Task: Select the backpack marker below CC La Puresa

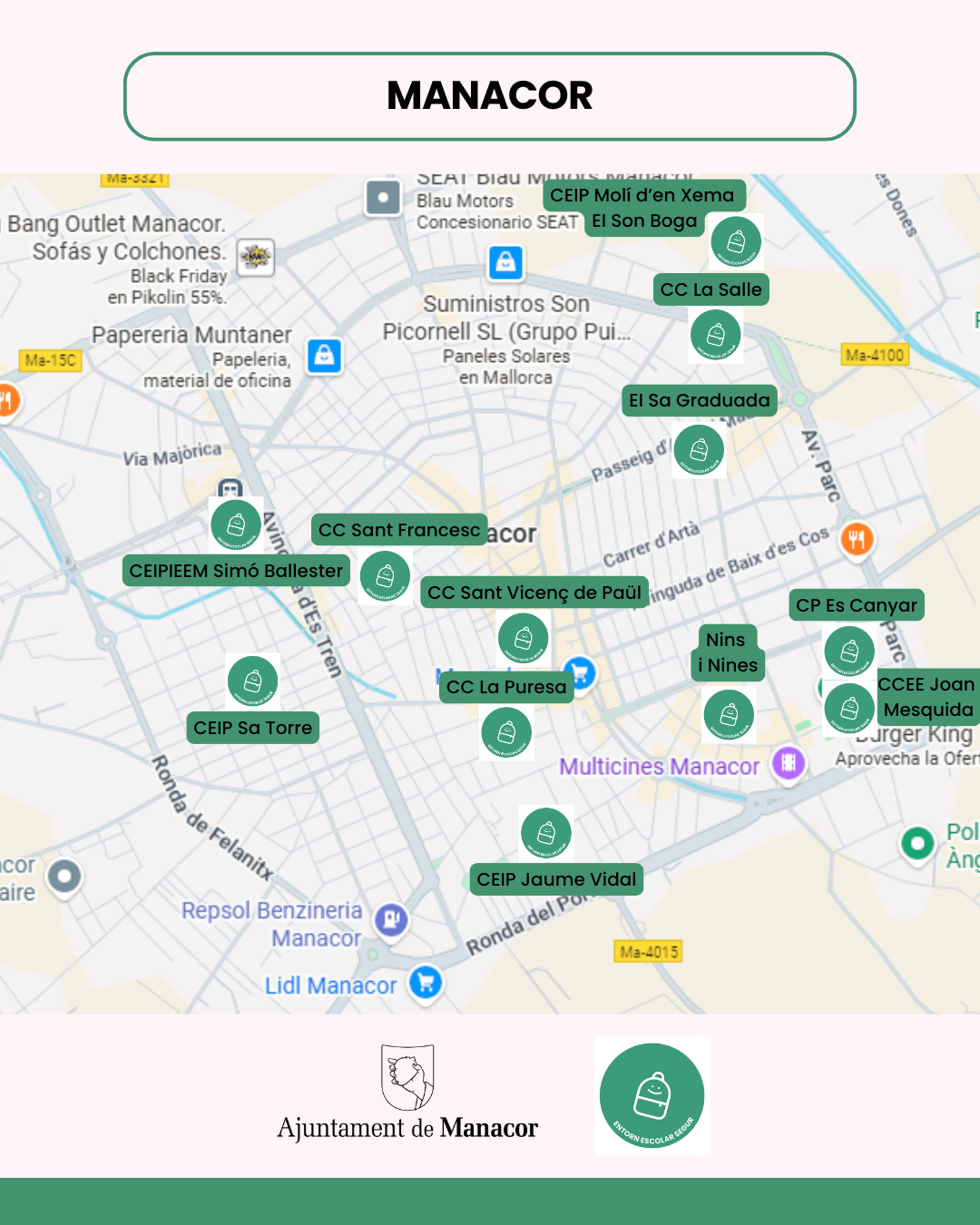Action: tap(506, 732)
